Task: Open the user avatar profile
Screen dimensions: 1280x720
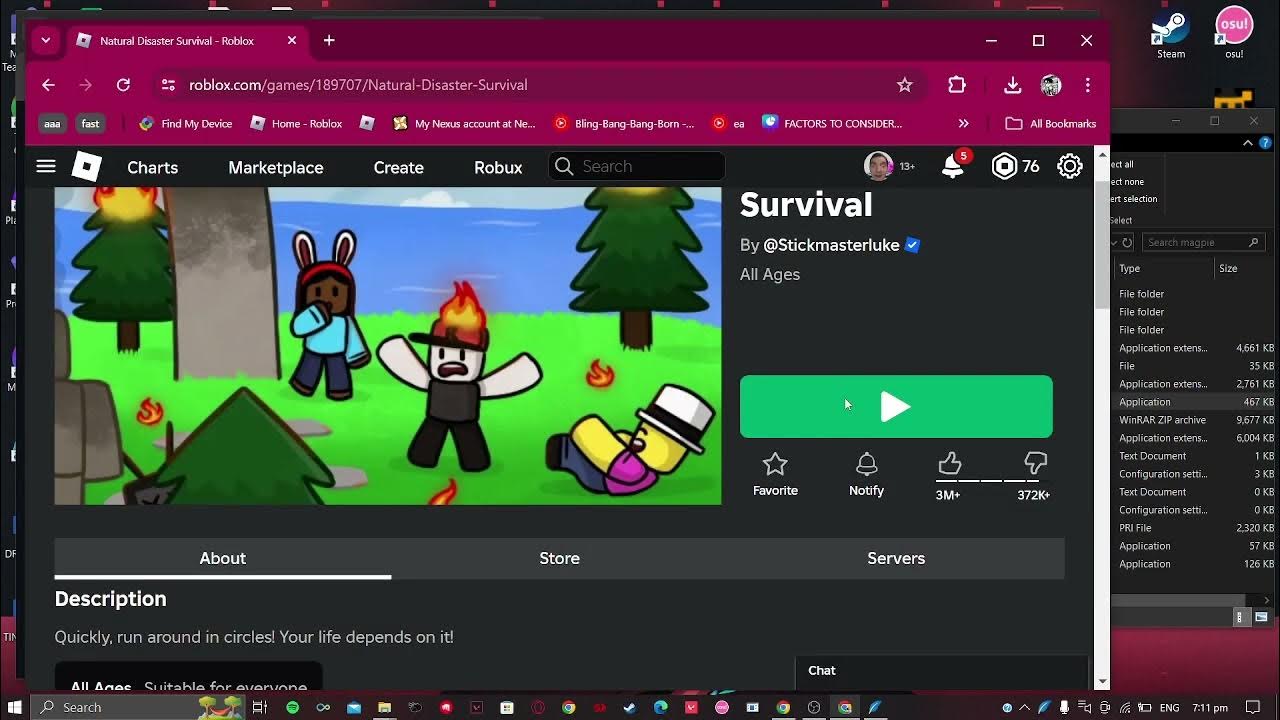Action: tap(878, 166)
